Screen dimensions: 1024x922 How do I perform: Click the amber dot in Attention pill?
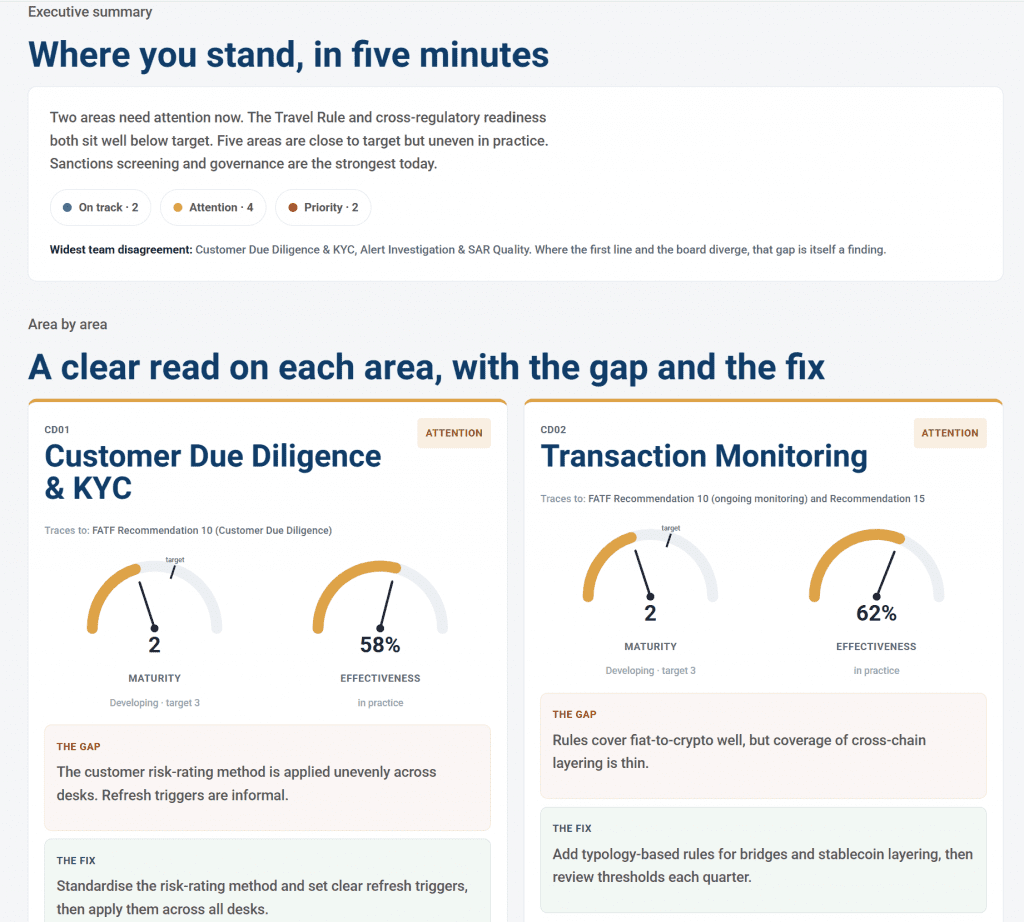pos(178,208)
